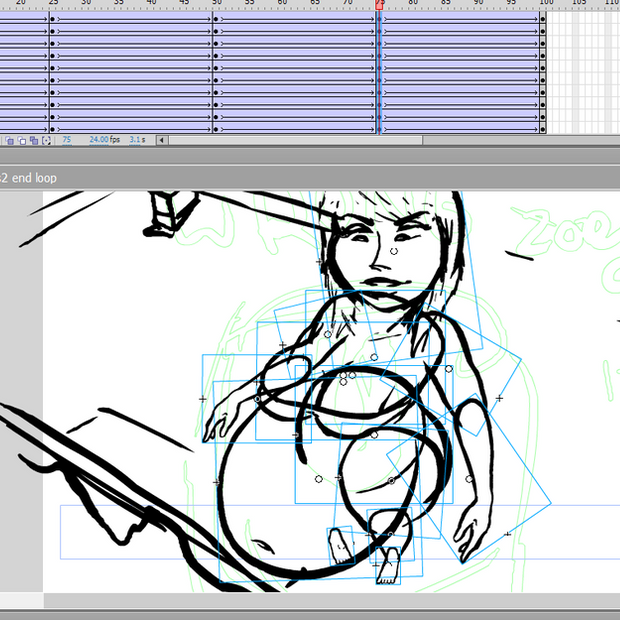Toggle the Onion Skin Outlines button
This screenshot has height=620, width=620.
pyautogui.click(x=22, y=140)
